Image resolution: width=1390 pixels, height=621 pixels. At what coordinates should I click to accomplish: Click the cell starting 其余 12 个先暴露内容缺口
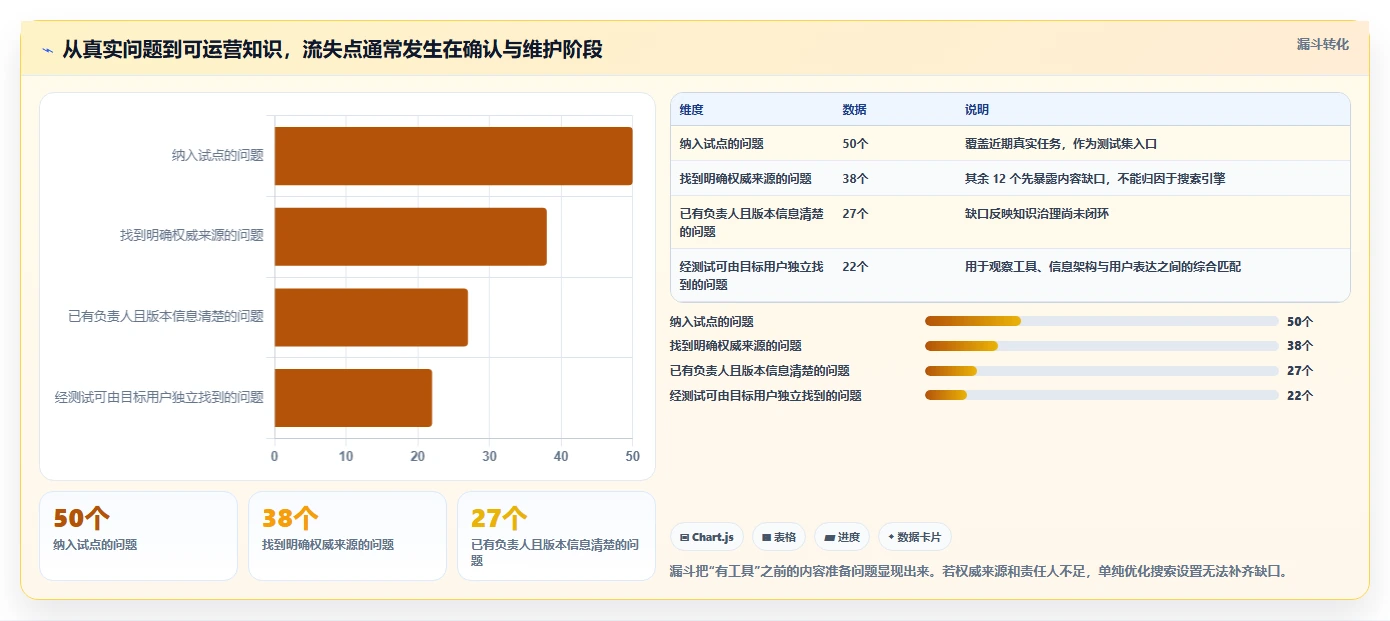point(1095,179)
